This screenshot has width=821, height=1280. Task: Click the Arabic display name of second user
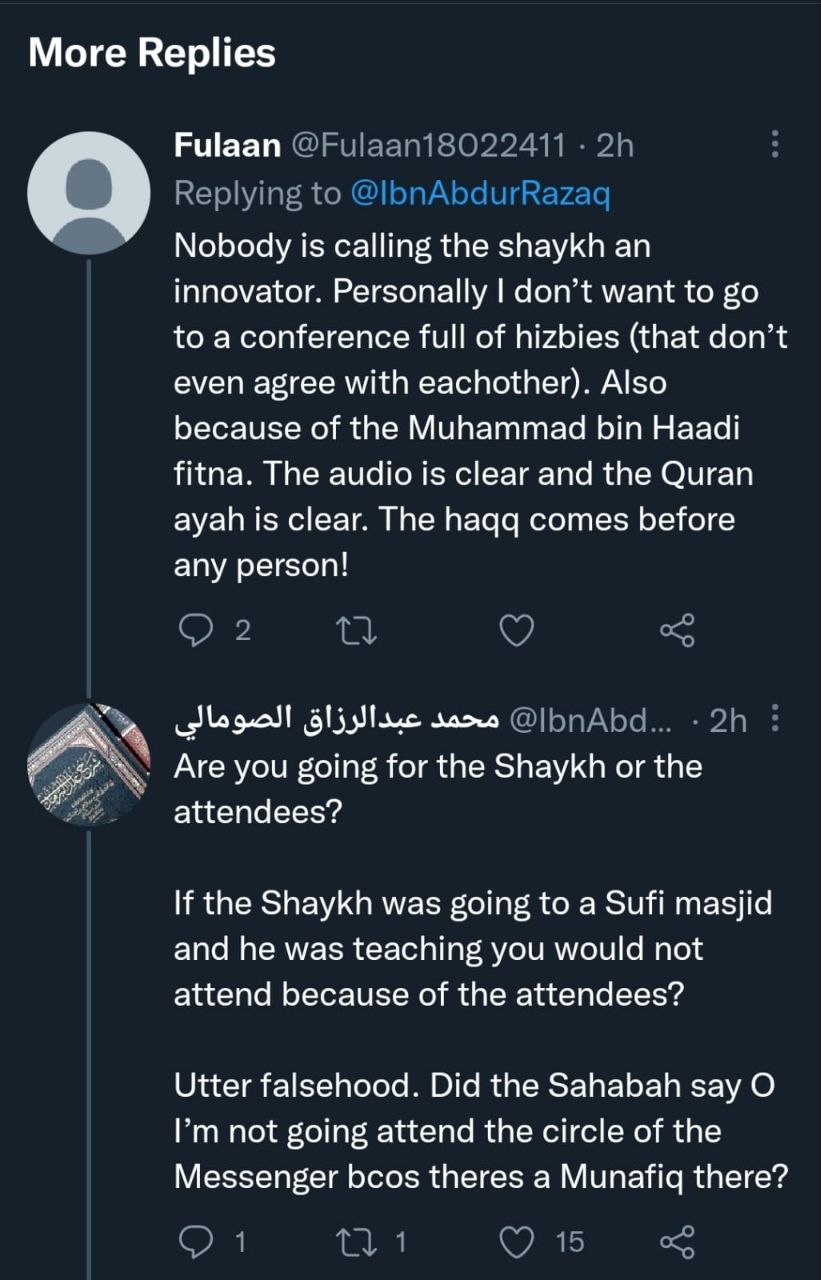tap(335, 720)
